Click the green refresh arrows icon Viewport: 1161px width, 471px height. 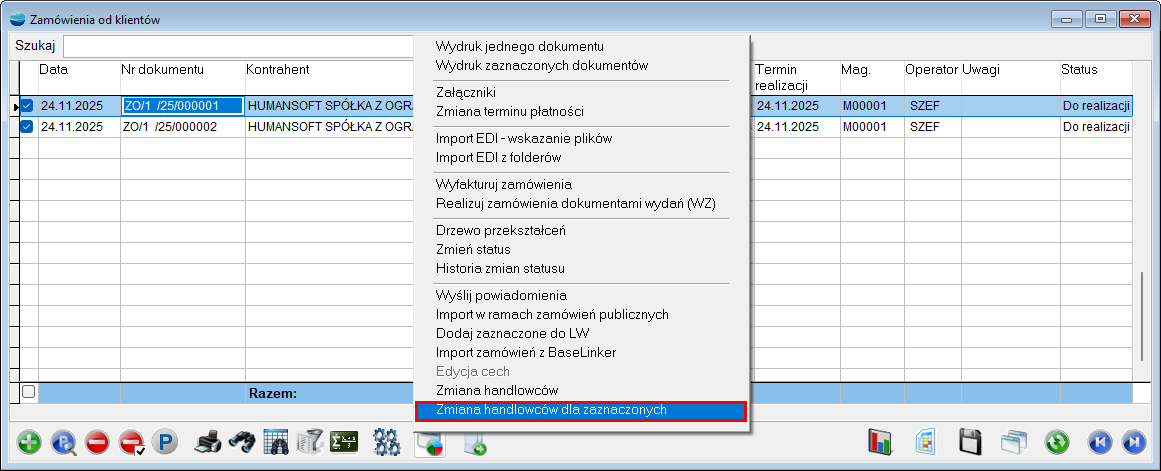click(x=1057, y=442)
